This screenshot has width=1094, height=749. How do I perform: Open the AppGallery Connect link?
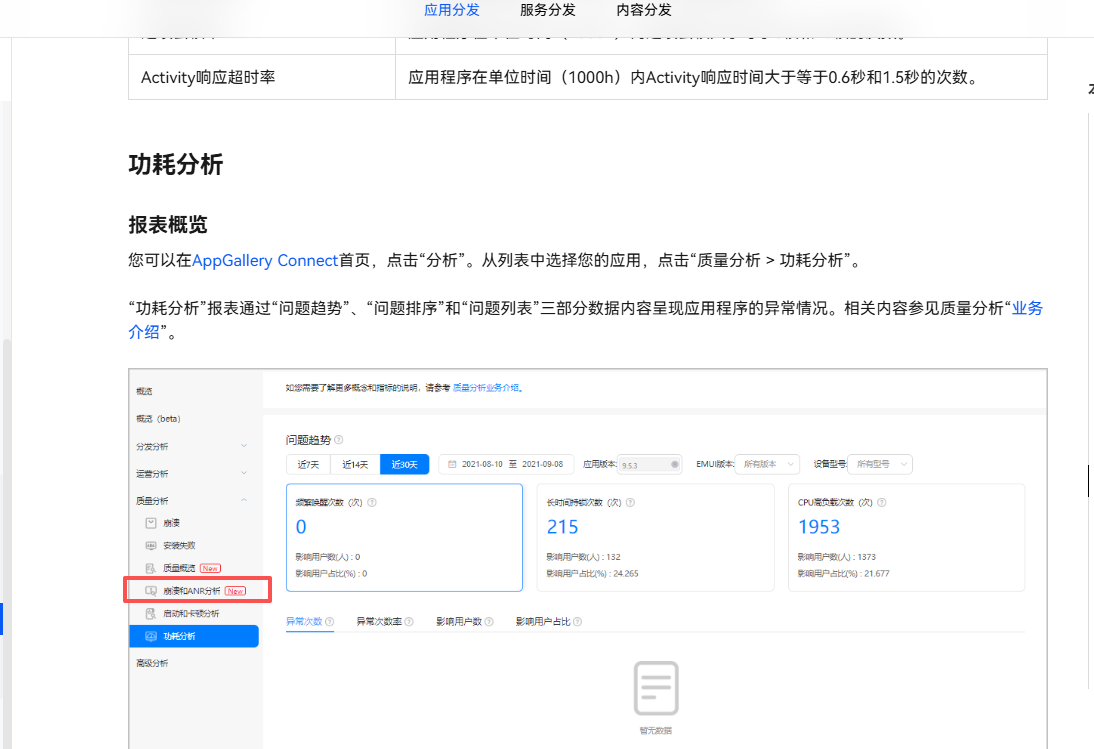point(265,261)
